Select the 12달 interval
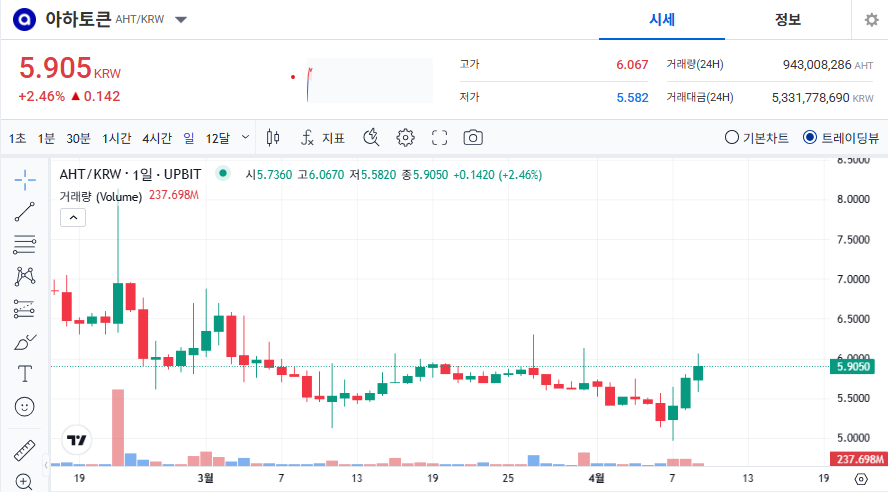 (x=217, y=138)
